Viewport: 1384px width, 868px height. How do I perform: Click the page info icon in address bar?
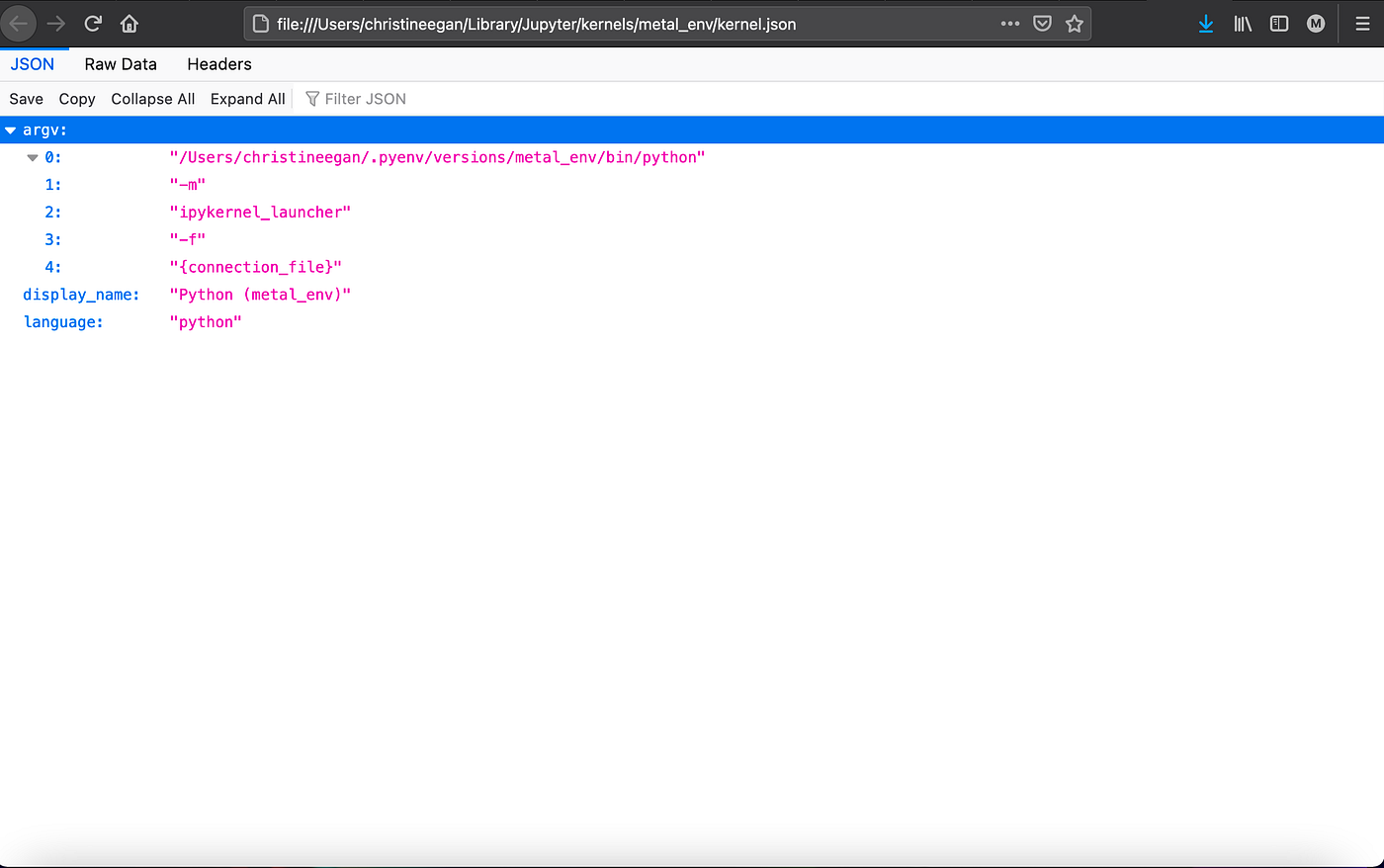(x=261, y=24)
